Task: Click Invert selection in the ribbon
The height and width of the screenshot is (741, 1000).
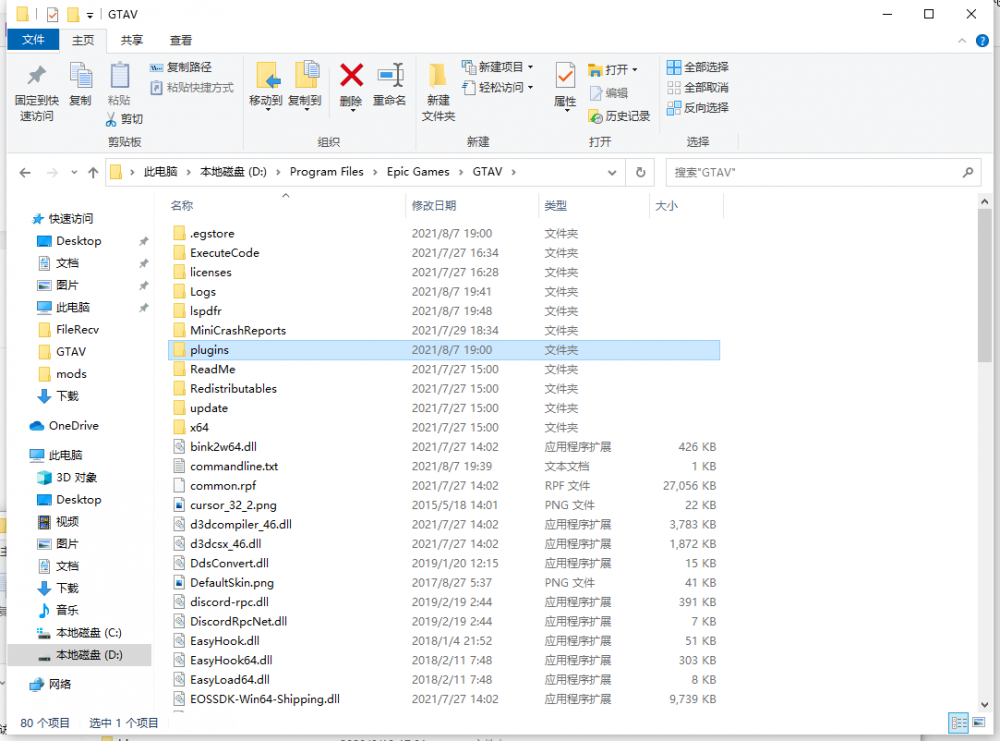Action: pos(697,108)
